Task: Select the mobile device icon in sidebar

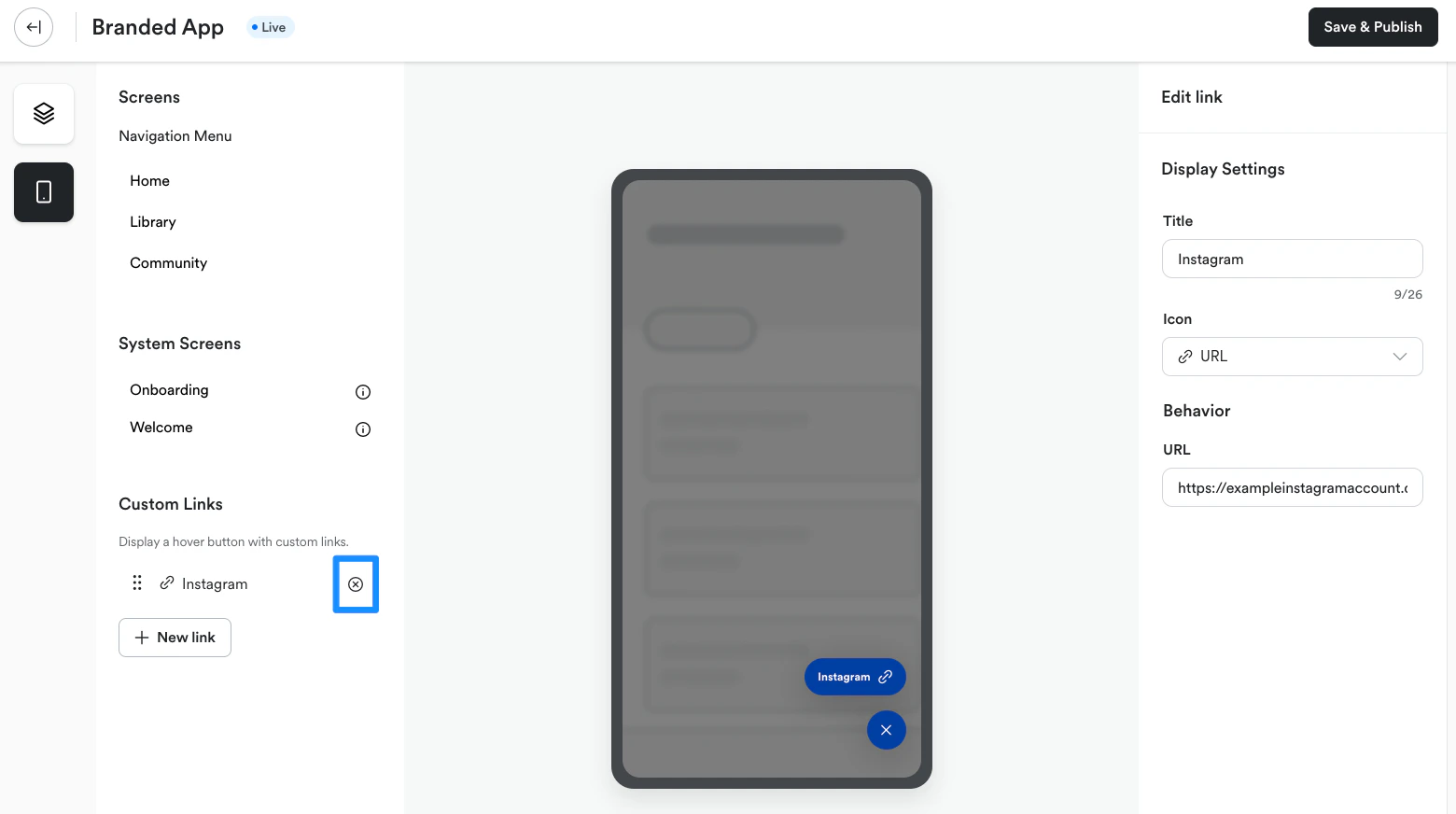Action: pos(44,192)
